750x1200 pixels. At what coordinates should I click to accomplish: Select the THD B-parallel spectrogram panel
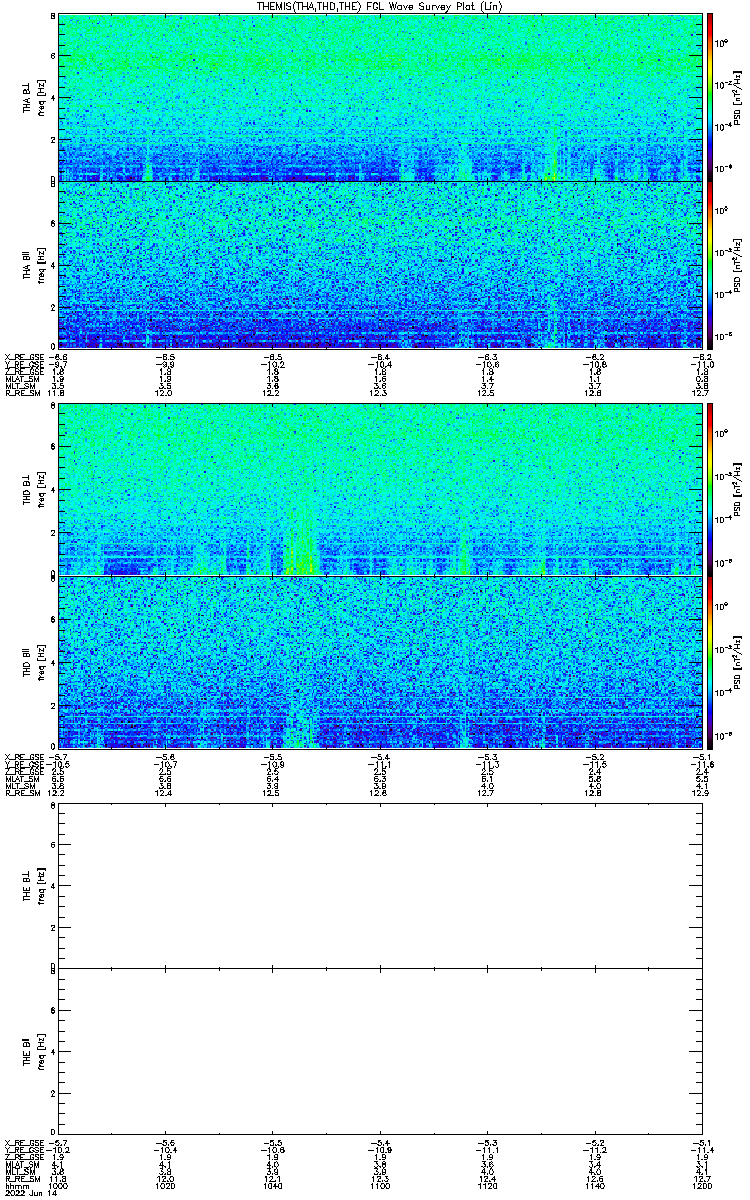(x=380, y=661)
